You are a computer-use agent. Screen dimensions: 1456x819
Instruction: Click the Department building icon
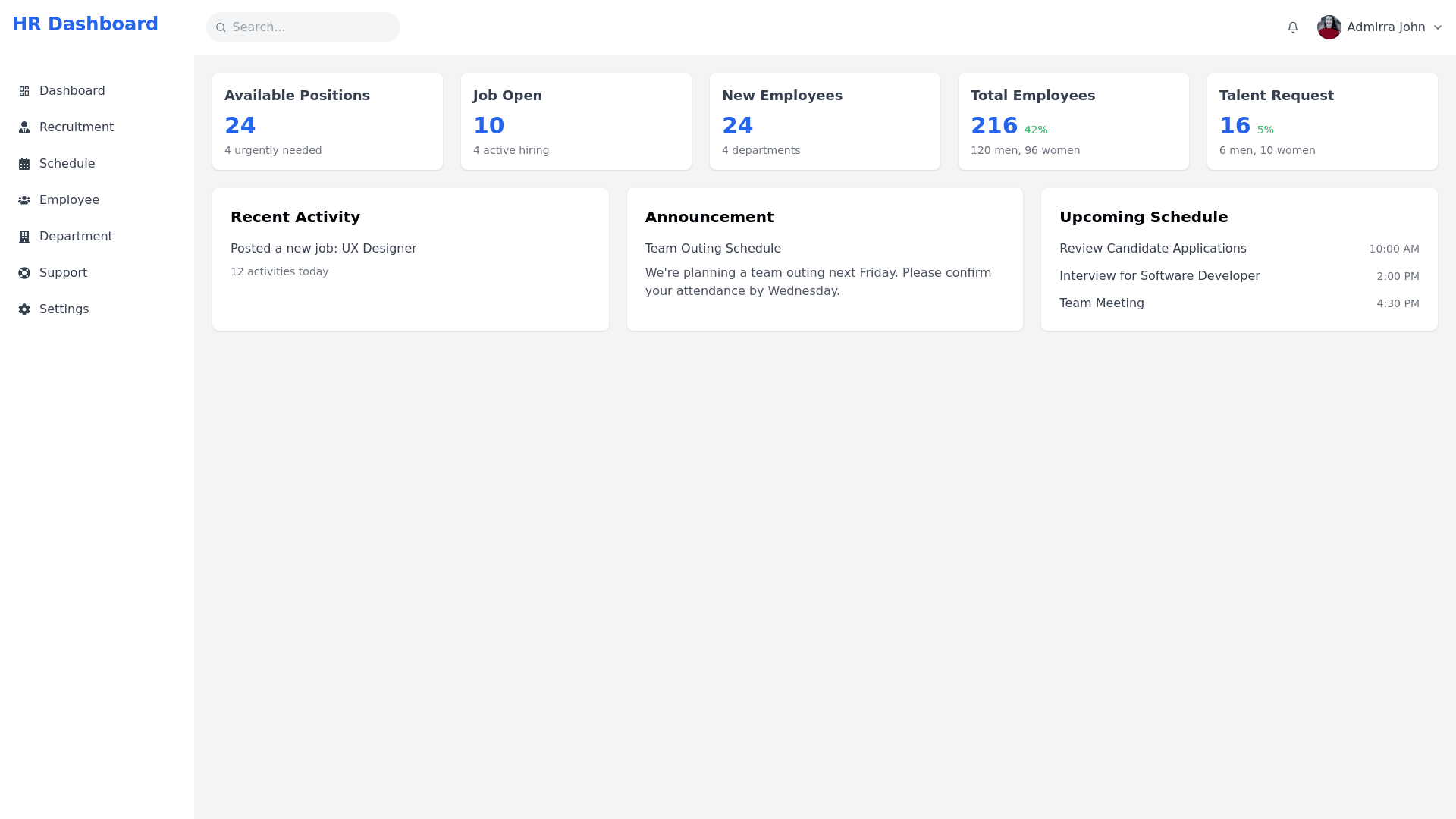[x=24, y=237]
